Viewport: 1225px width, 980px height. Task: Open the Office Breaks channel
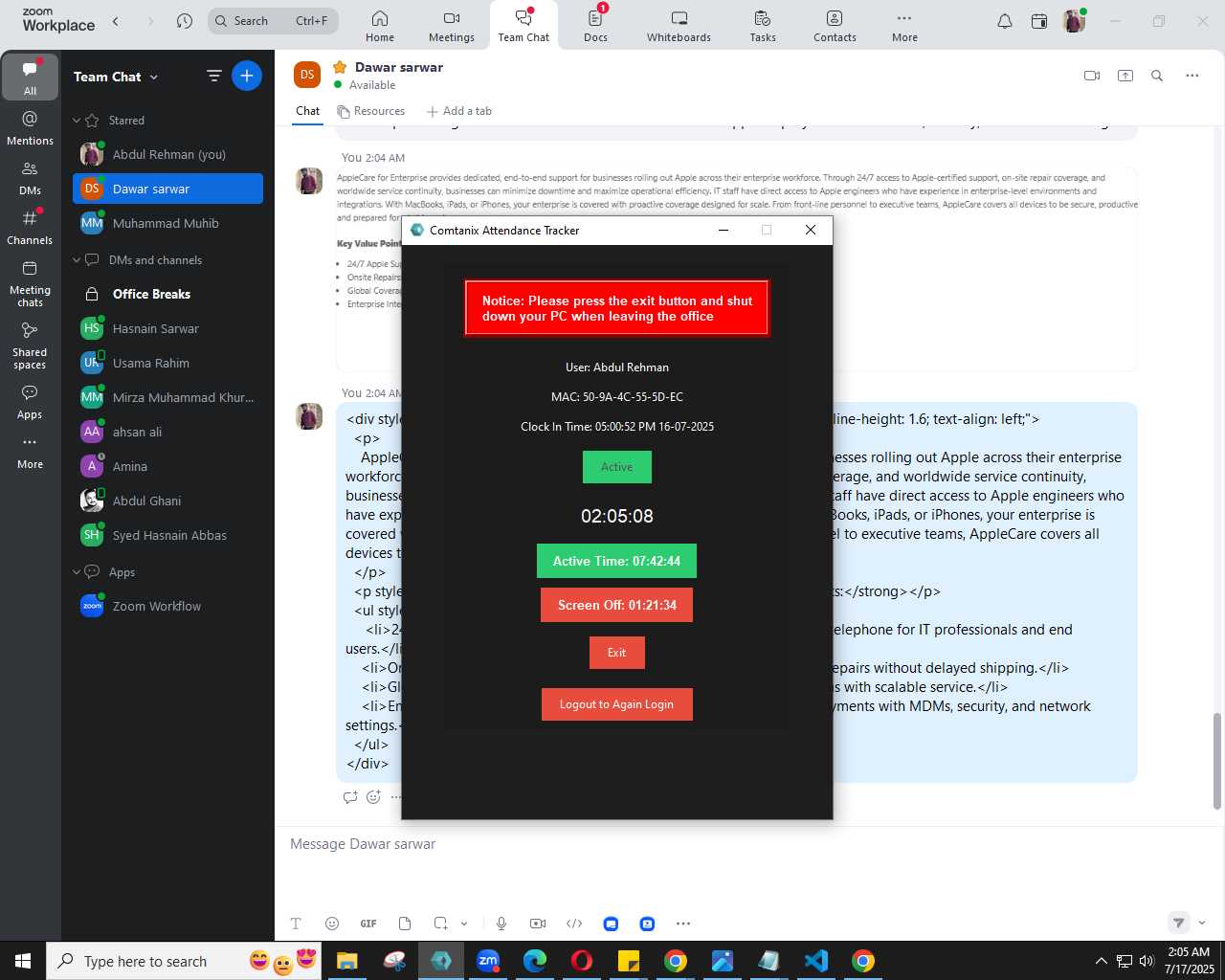pos(167,294)
